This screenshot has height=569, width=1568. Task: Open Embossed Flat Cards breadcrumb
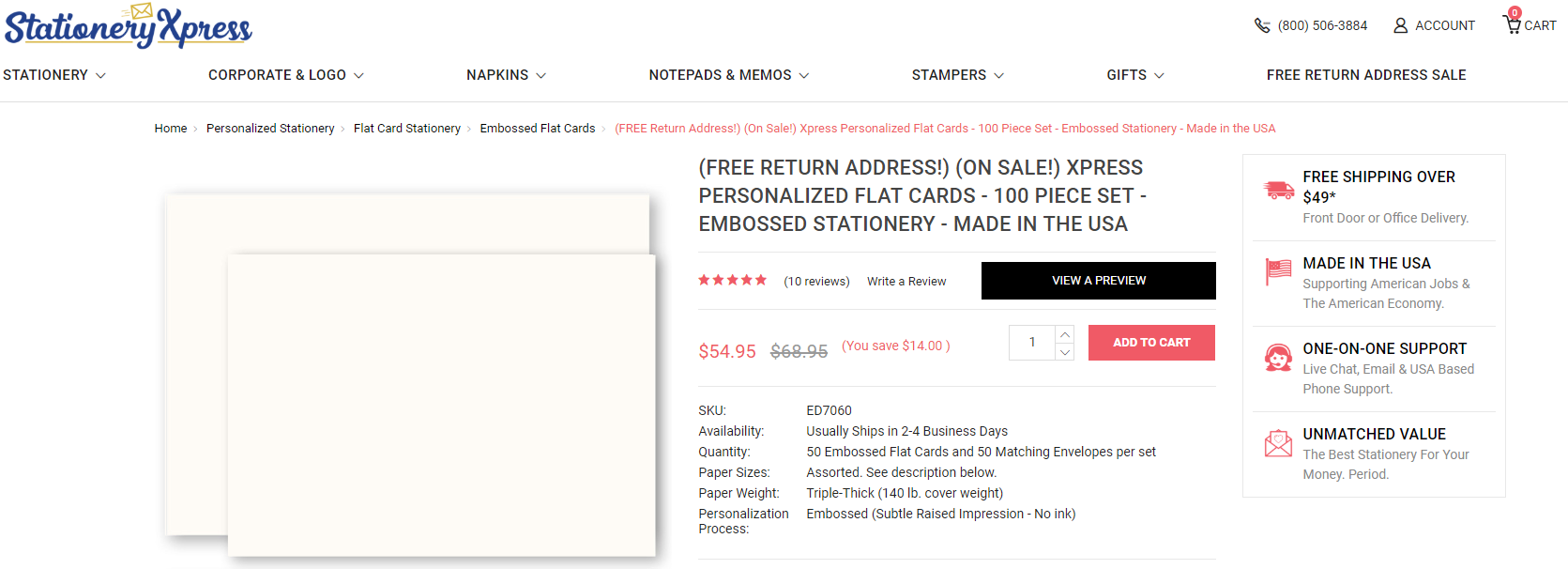pos(538,129)
